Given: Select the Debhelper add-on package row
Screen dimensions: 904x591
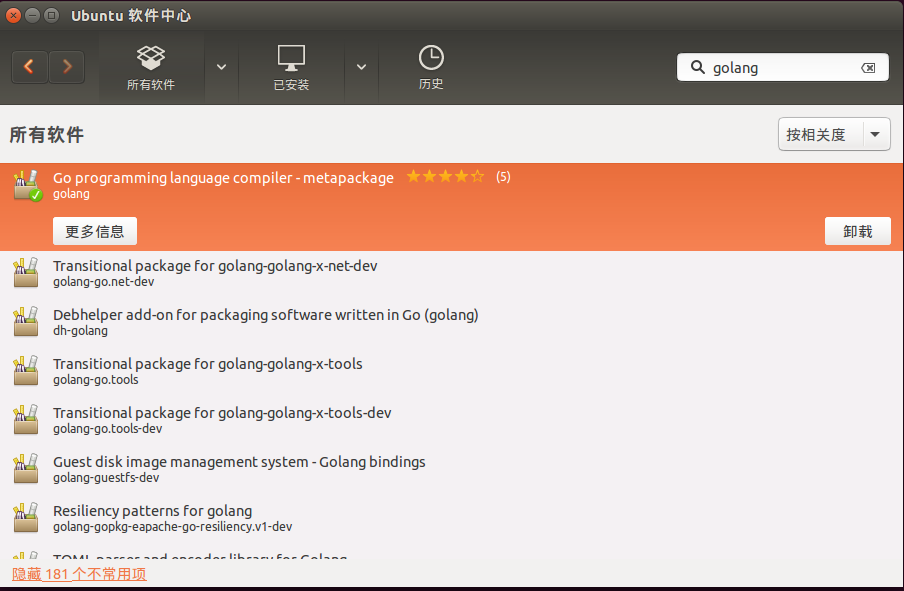Looking at the screenshot, I should click(452, 322).
